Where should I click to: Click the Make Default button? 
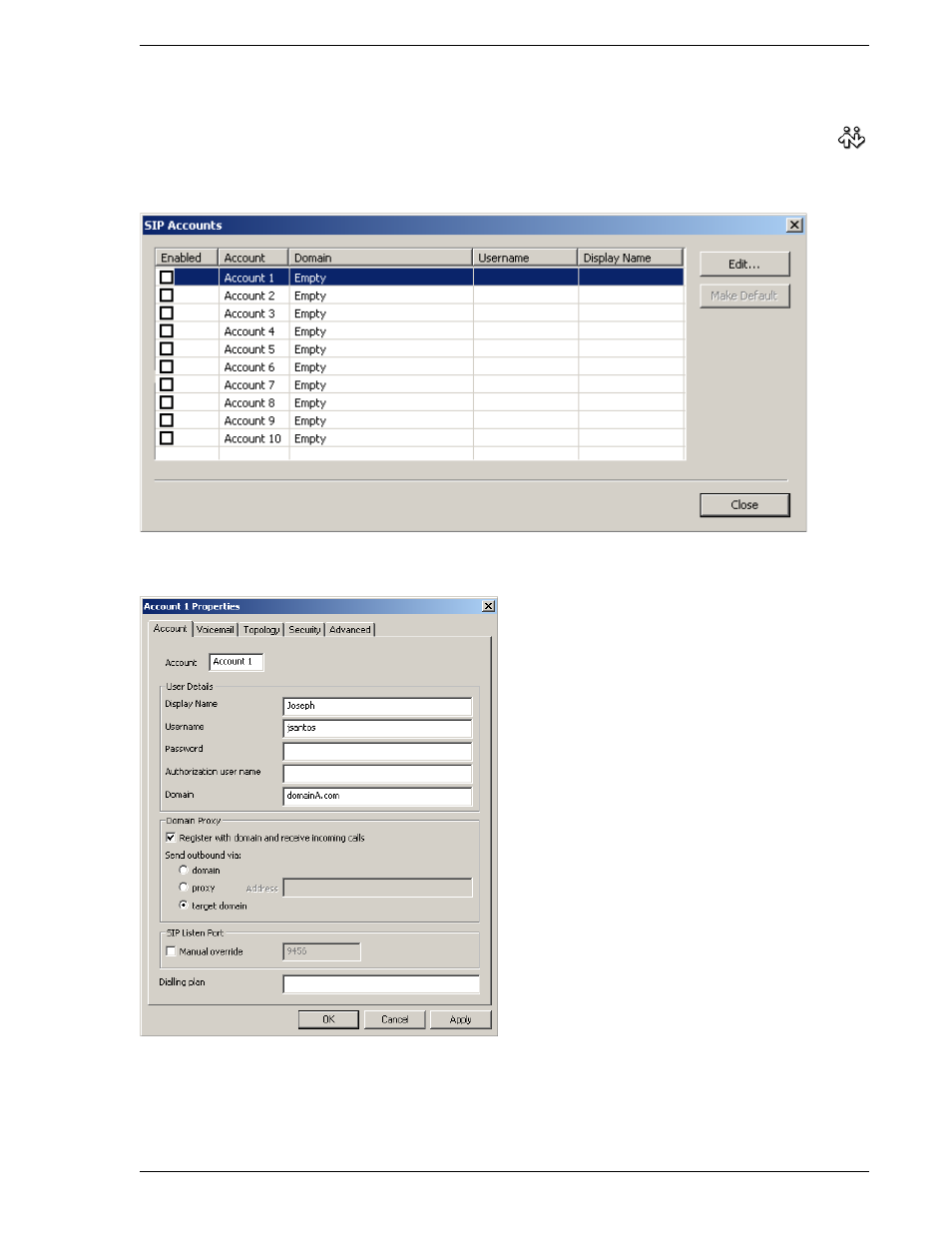point(743,296)
